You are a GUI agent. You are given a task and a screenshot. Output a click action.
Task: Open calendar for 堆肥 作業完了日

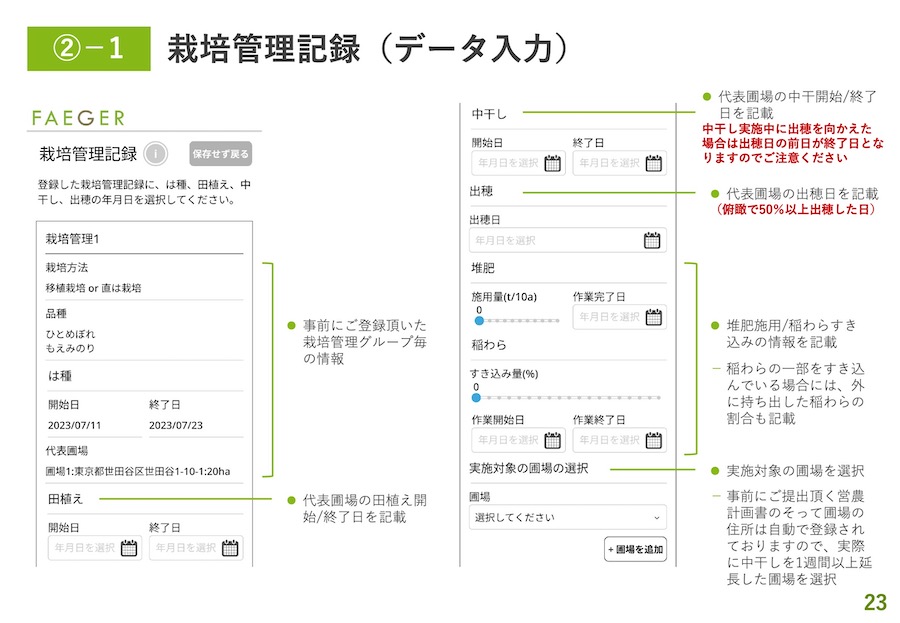click(x=653, y=317)
